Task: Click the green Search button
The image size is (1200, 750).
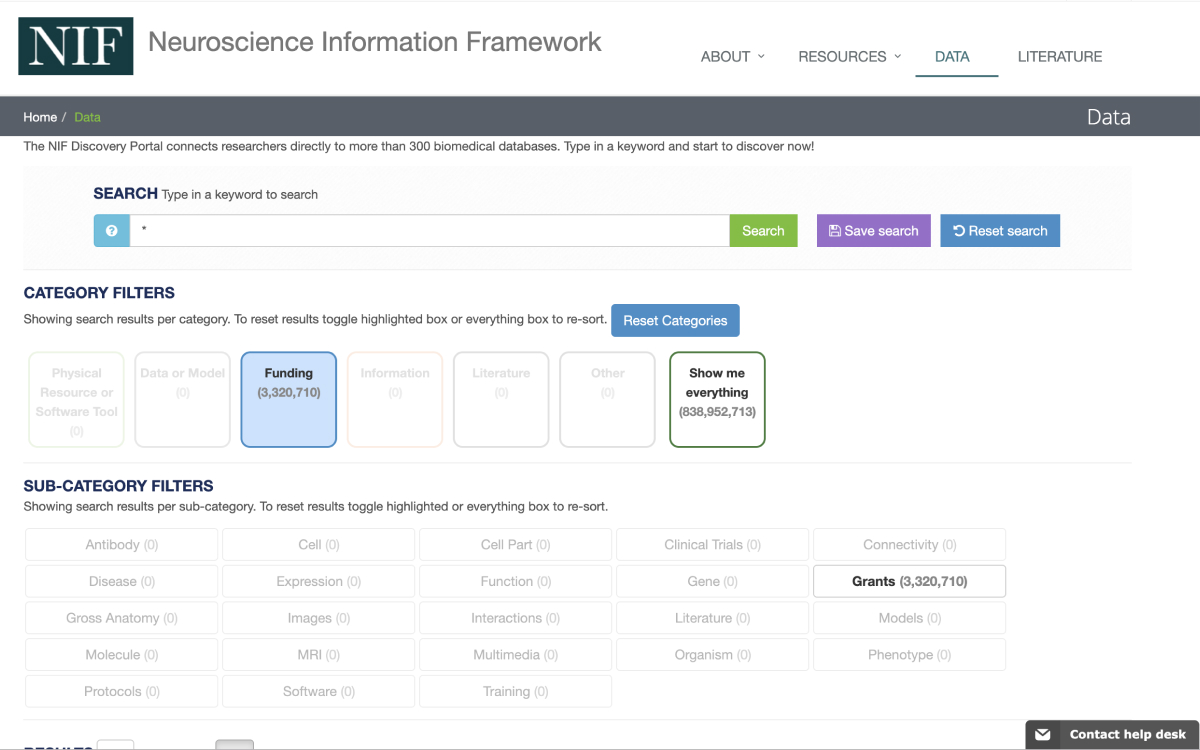Action: [763, 231]
